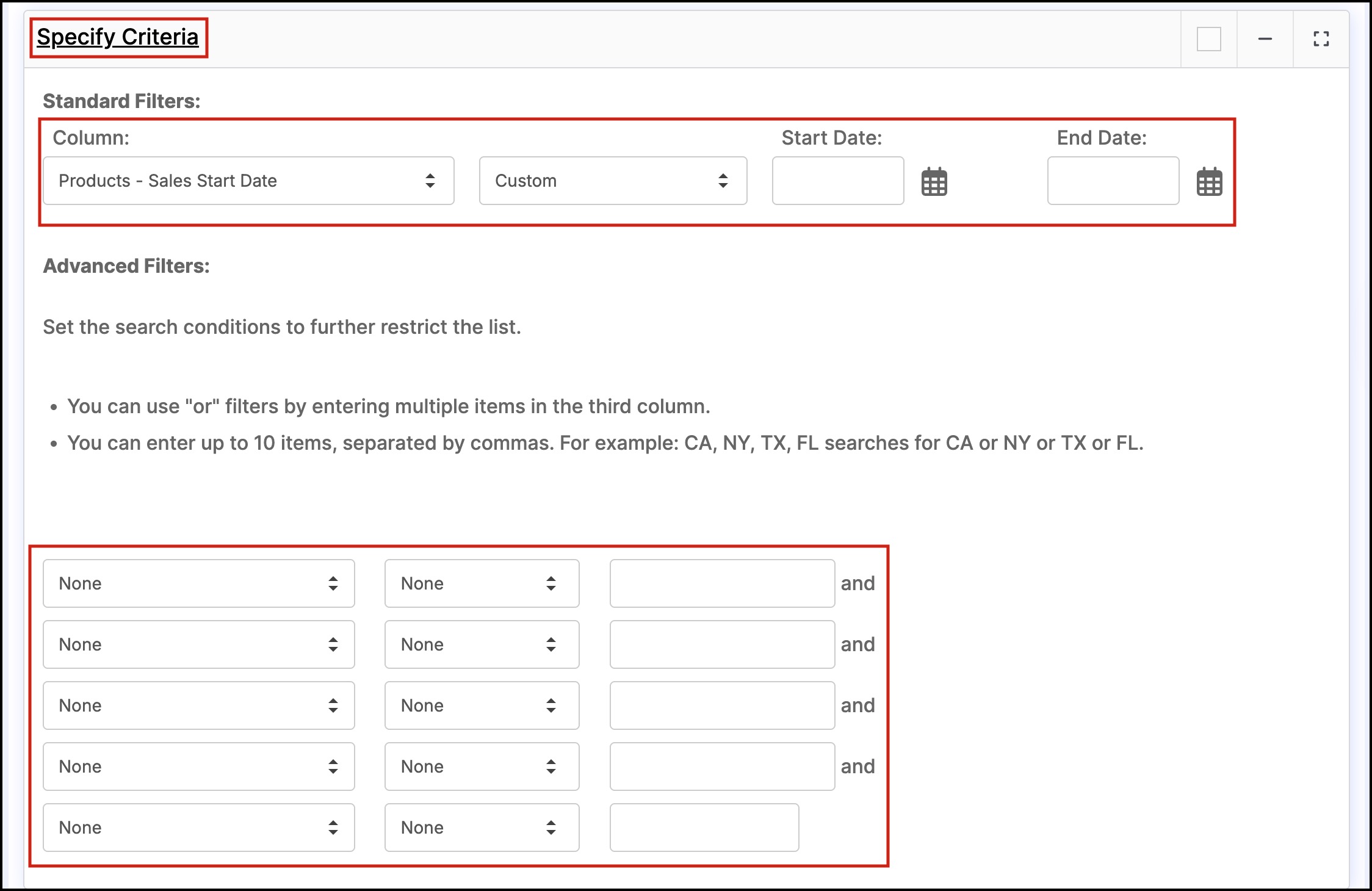Open fourth row column None dropdown
The image size is (1372, 891).
[198, 767]
